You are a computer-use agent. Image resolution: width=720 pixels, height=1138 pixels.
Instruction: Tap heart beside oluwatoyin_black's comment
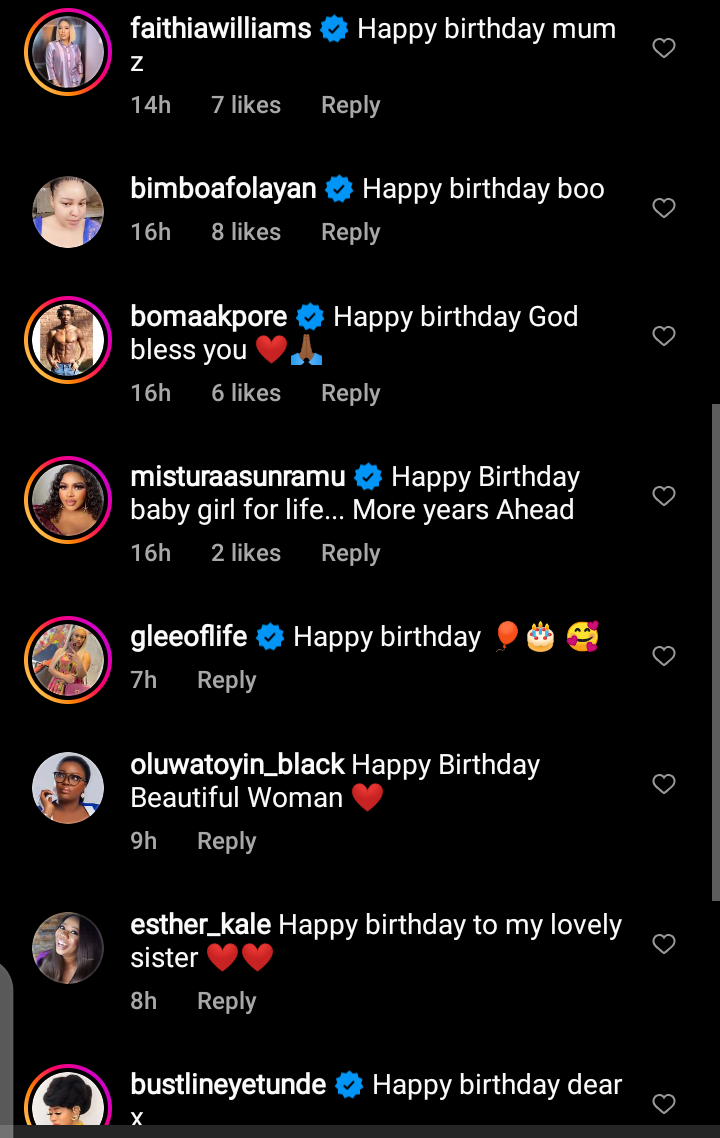(664, 784)
